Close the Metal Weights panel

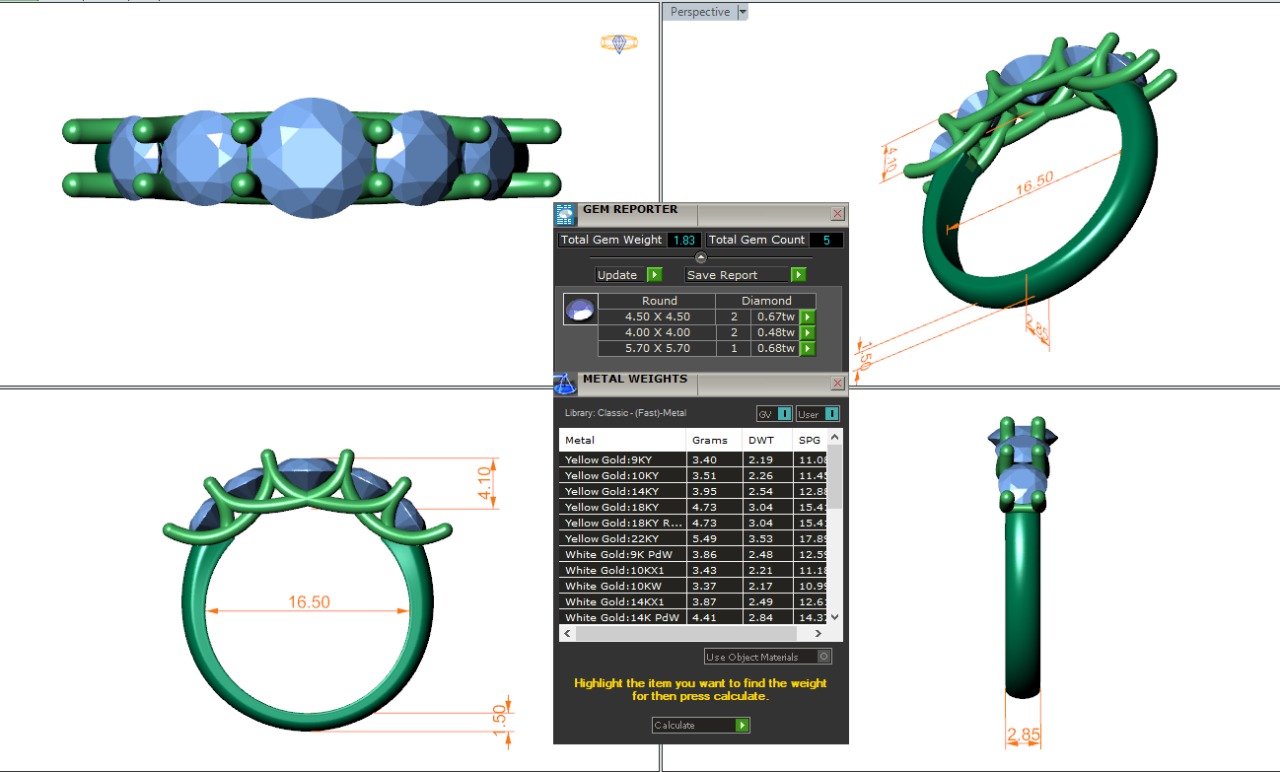coord(838,384)
